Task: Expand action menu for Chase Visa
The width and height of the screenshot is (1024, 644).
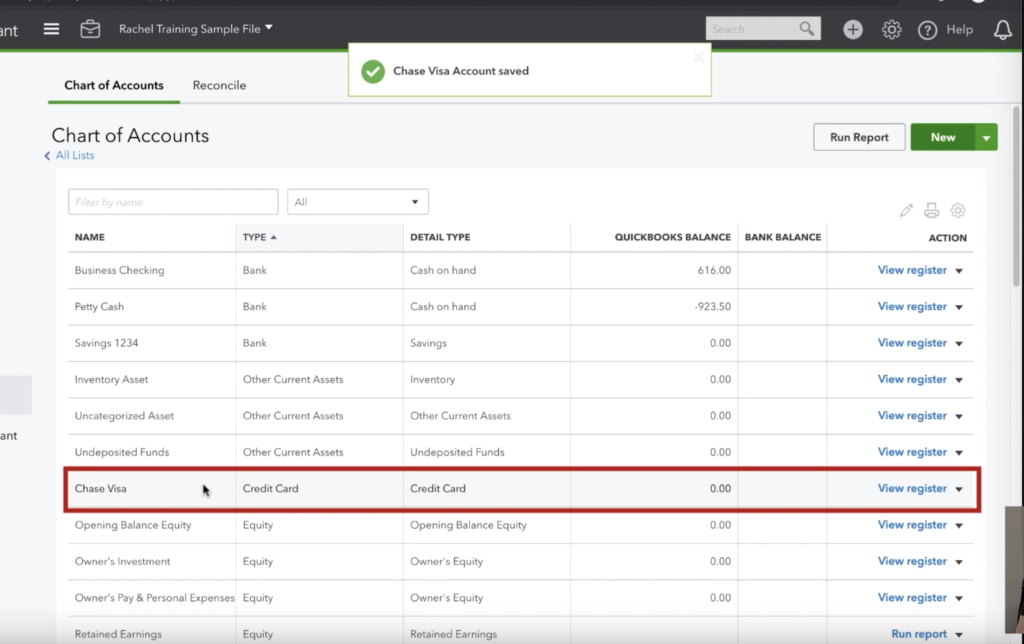Action: click(x=959, y=489)
